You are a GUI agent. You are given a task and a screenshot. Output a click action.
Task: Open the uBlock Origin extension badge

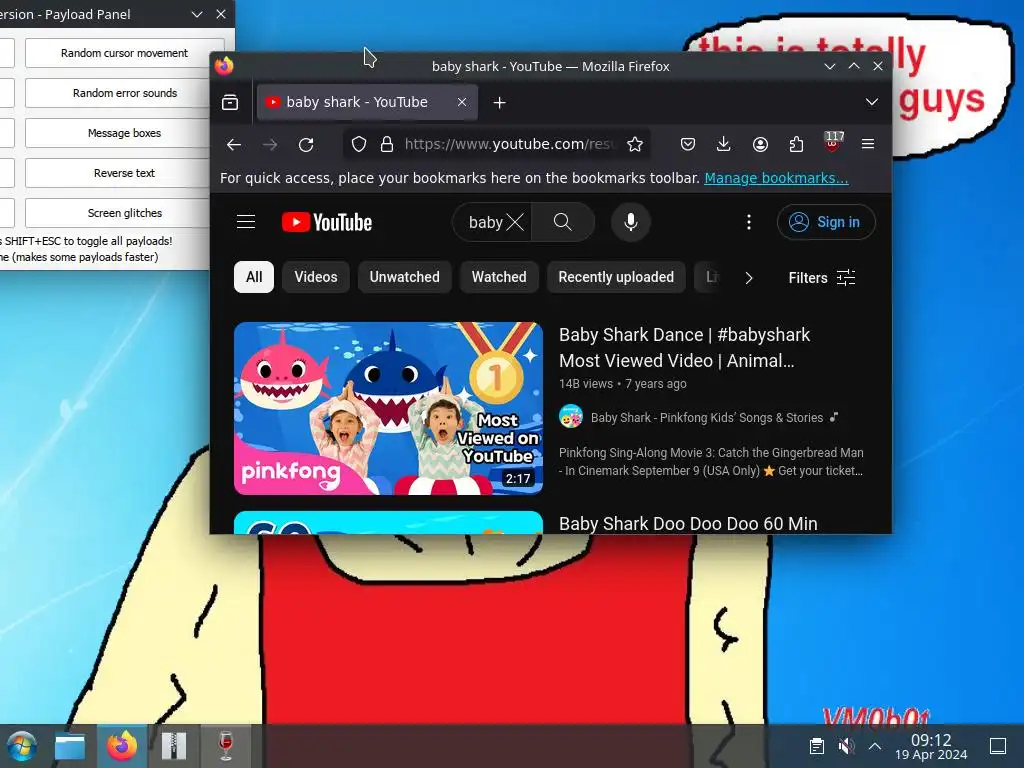(x=833, y=142)
